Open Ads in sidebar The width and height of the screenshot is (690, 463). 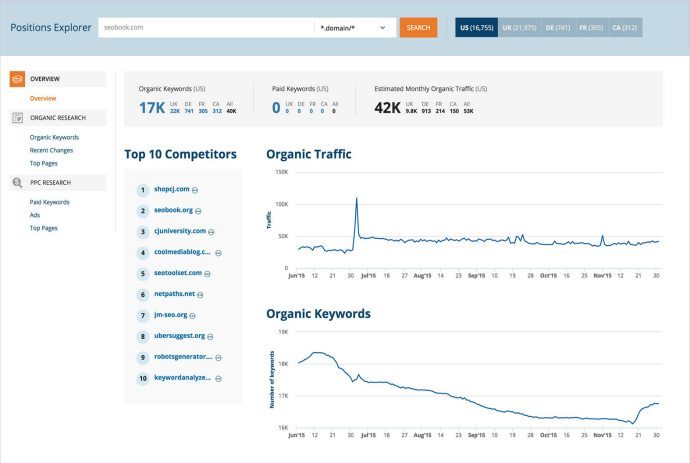(x=35, y=215)
